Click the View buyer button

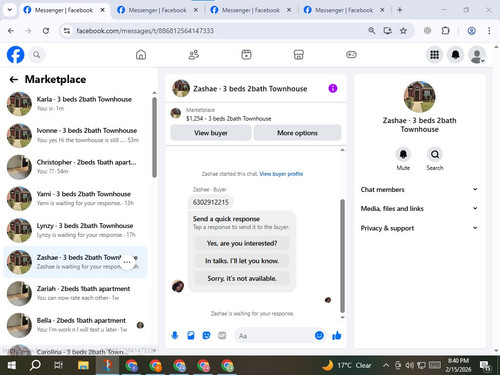tap(211, 133)
